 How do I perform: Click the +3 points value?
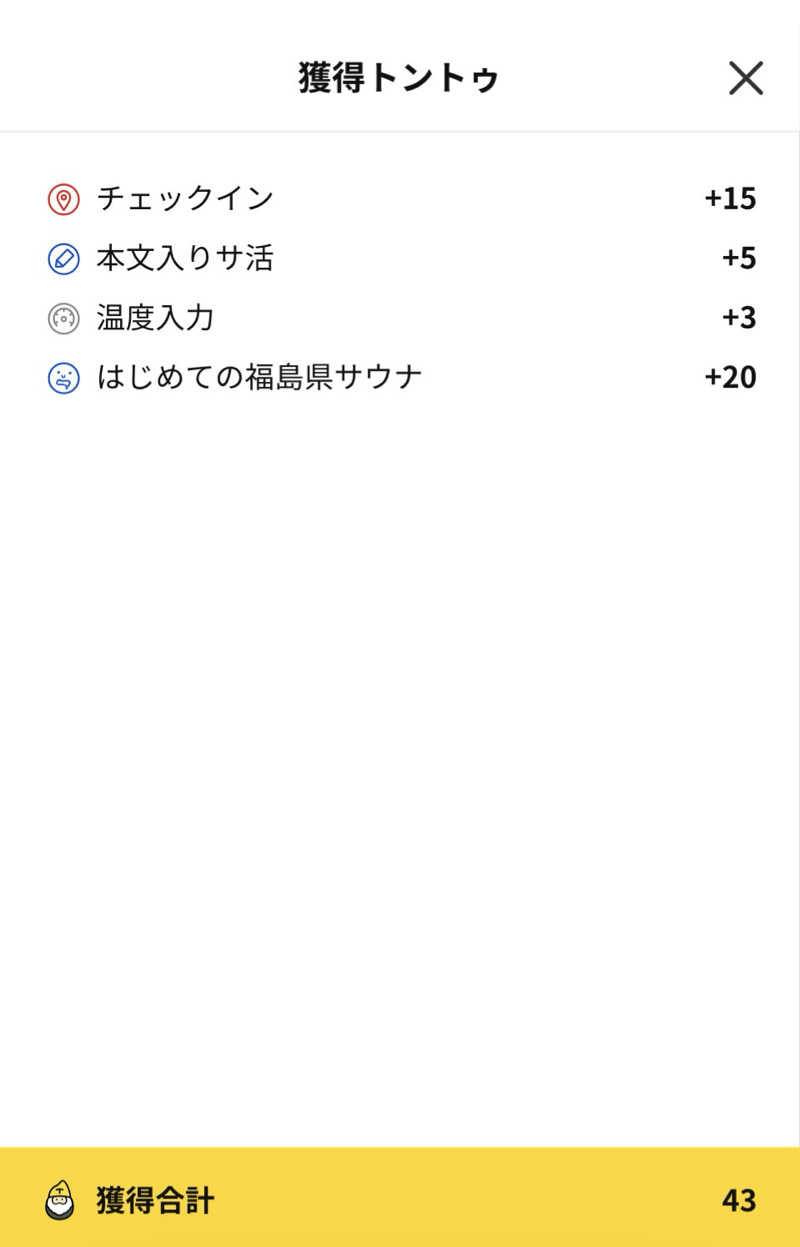(739, 318)
